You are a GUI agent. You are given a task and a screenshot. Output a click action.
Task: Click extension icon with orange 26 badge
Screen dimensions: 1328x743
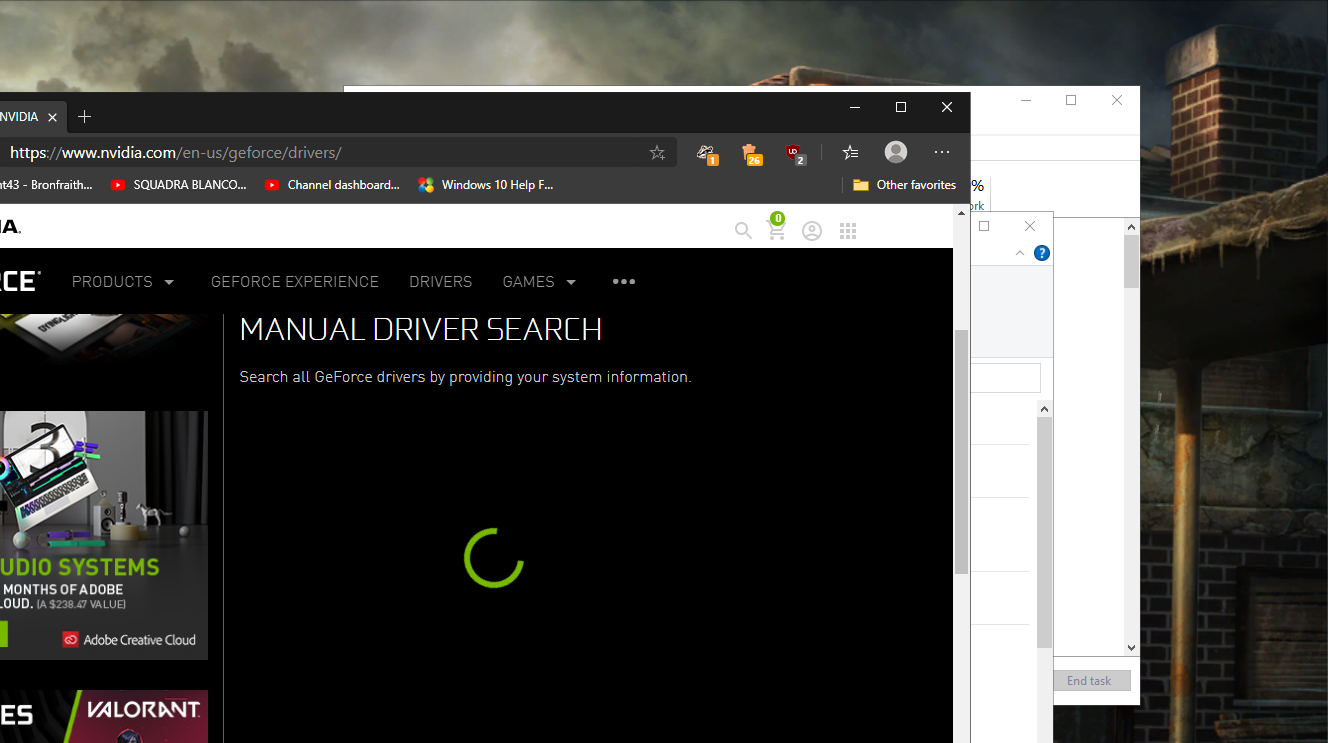point(751,153)
